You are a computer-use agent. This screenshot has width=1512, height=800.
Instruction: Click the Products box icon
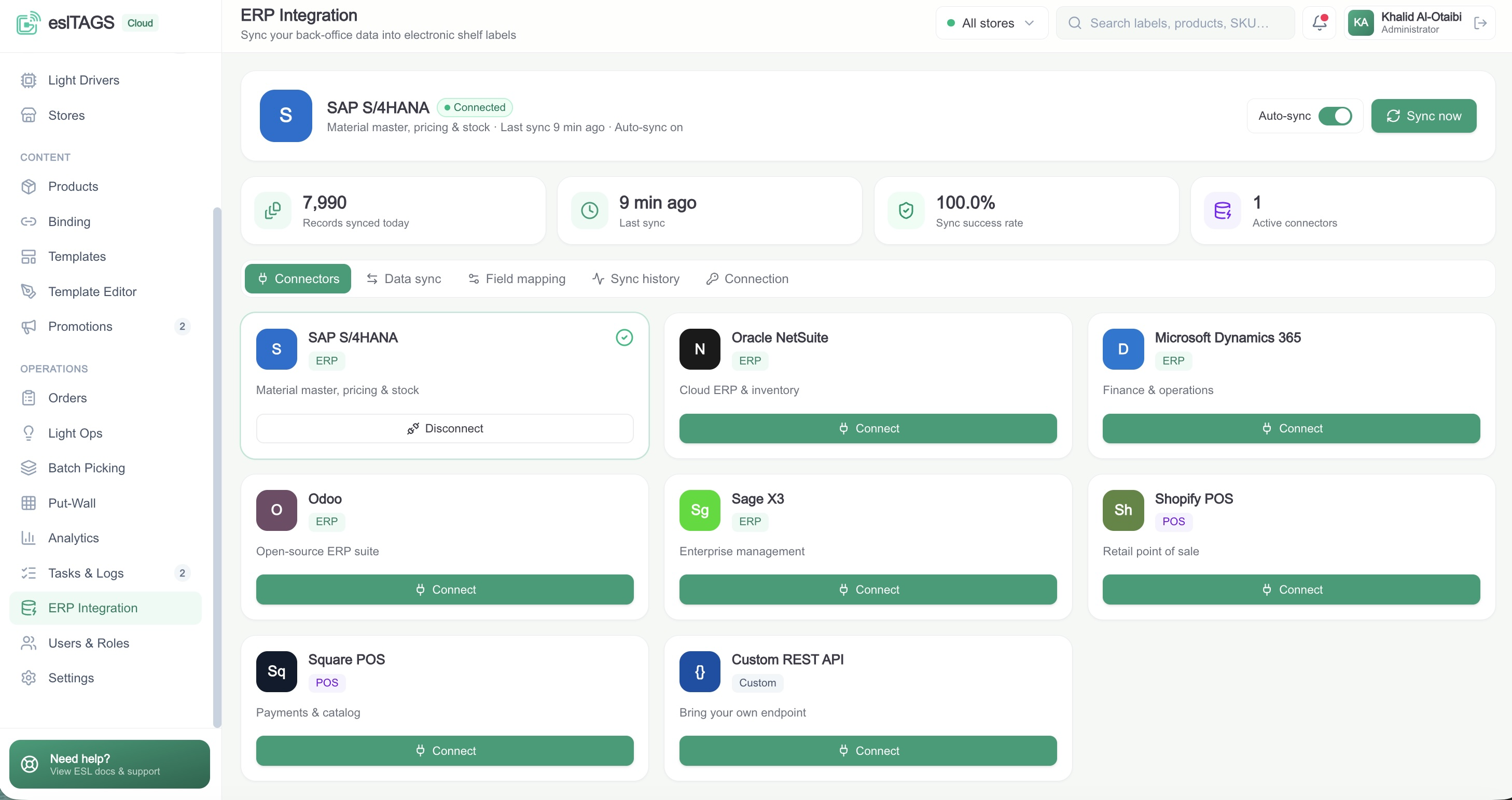28,187
